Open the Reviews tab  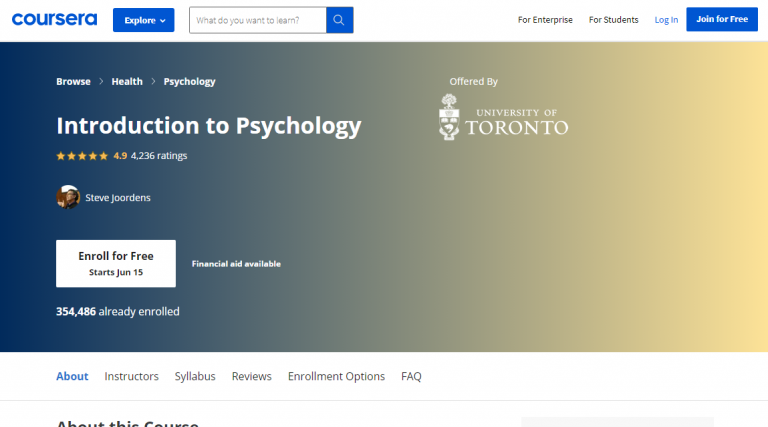[251, 377]
